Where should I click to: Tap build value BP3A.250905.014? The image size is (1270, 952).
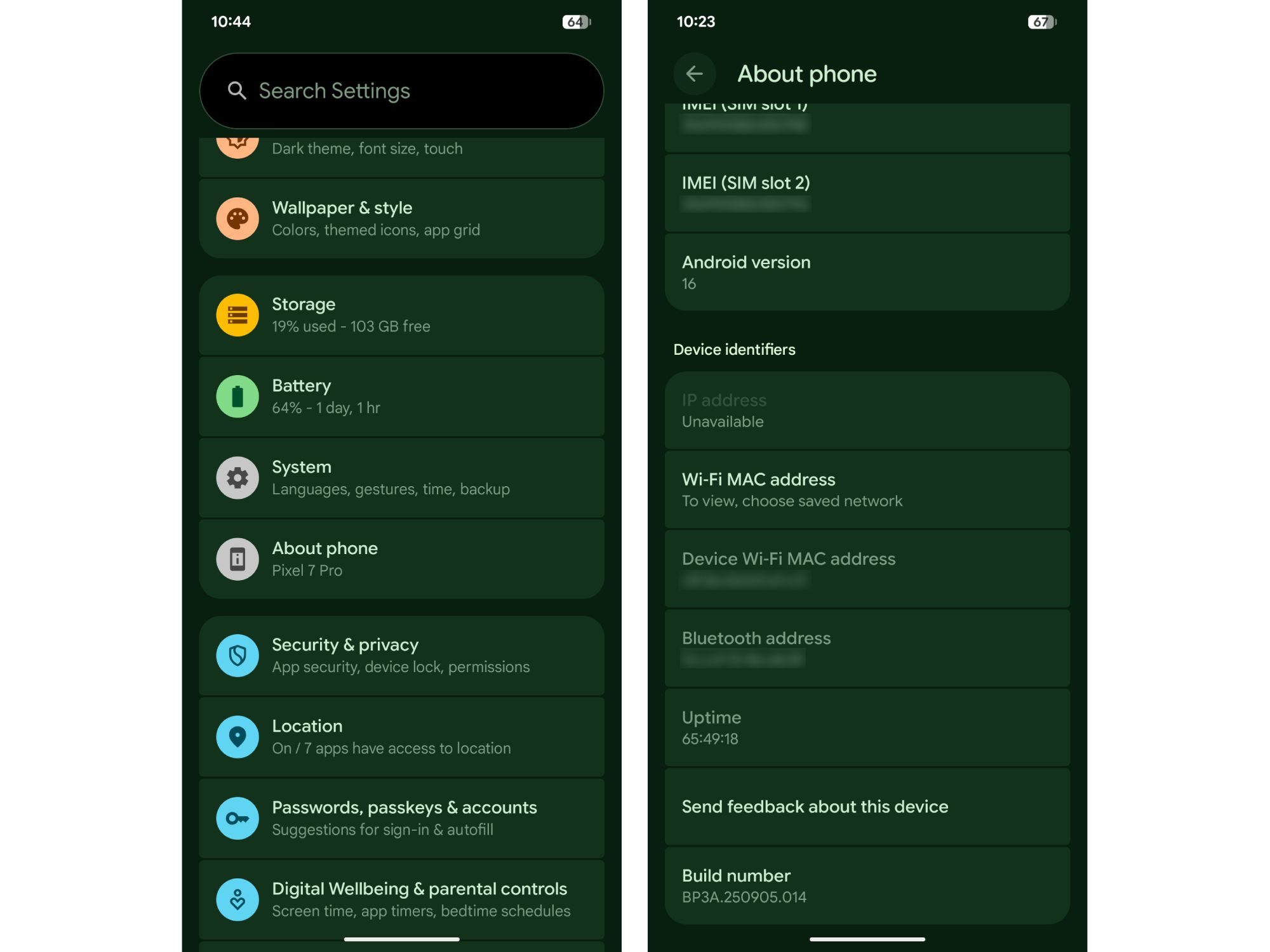[x=744, y=897]
